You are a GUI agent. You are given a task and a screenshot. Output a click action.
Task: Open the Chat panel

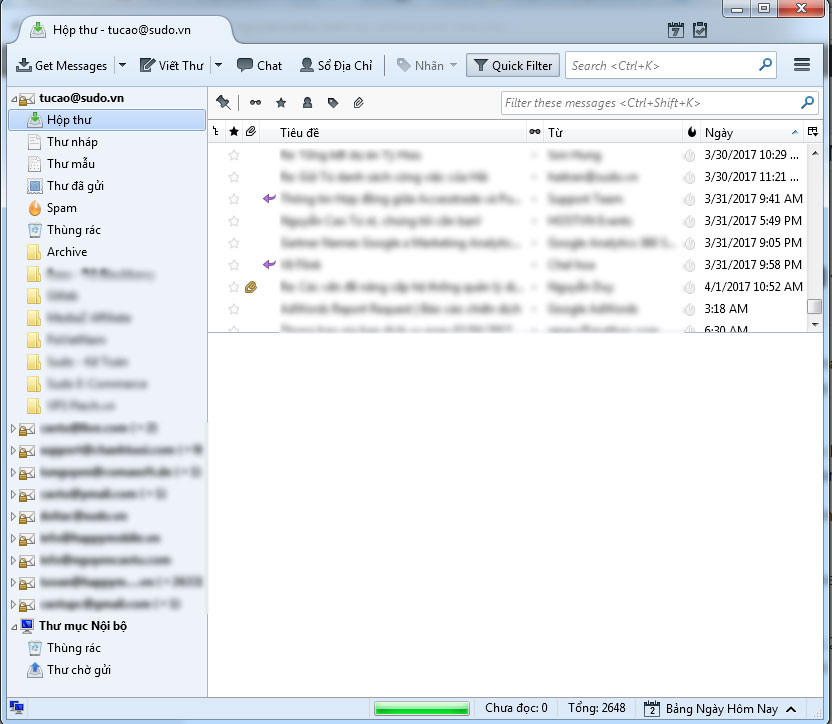coord(259,65)
